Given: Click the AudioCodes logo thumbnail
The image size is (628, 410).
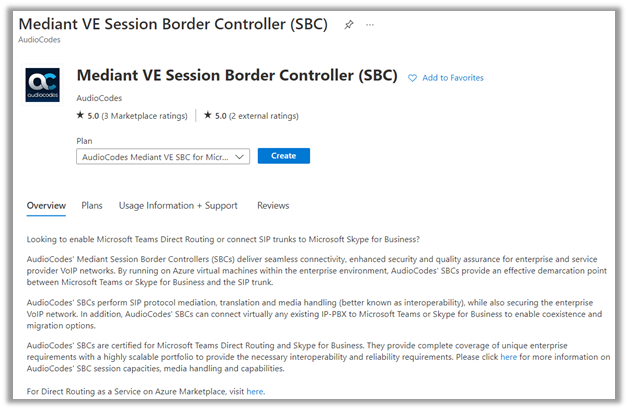Looking at the screenshot, I should point(42,85).
